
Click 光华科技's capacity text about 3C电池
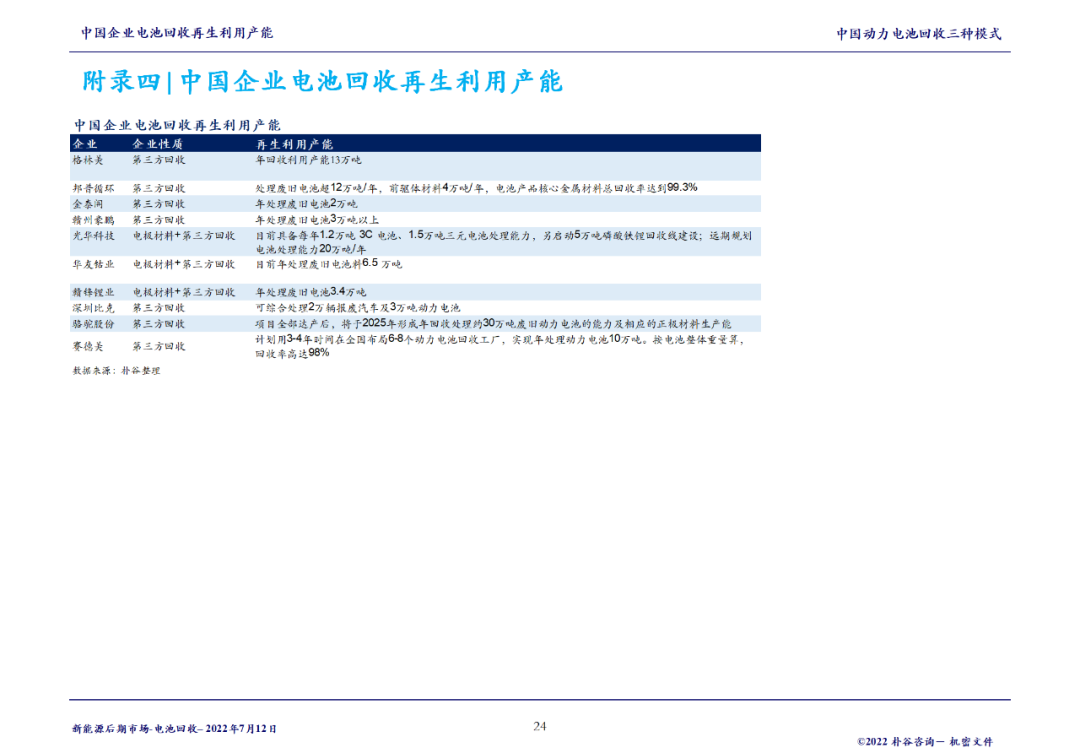(504, 242)
